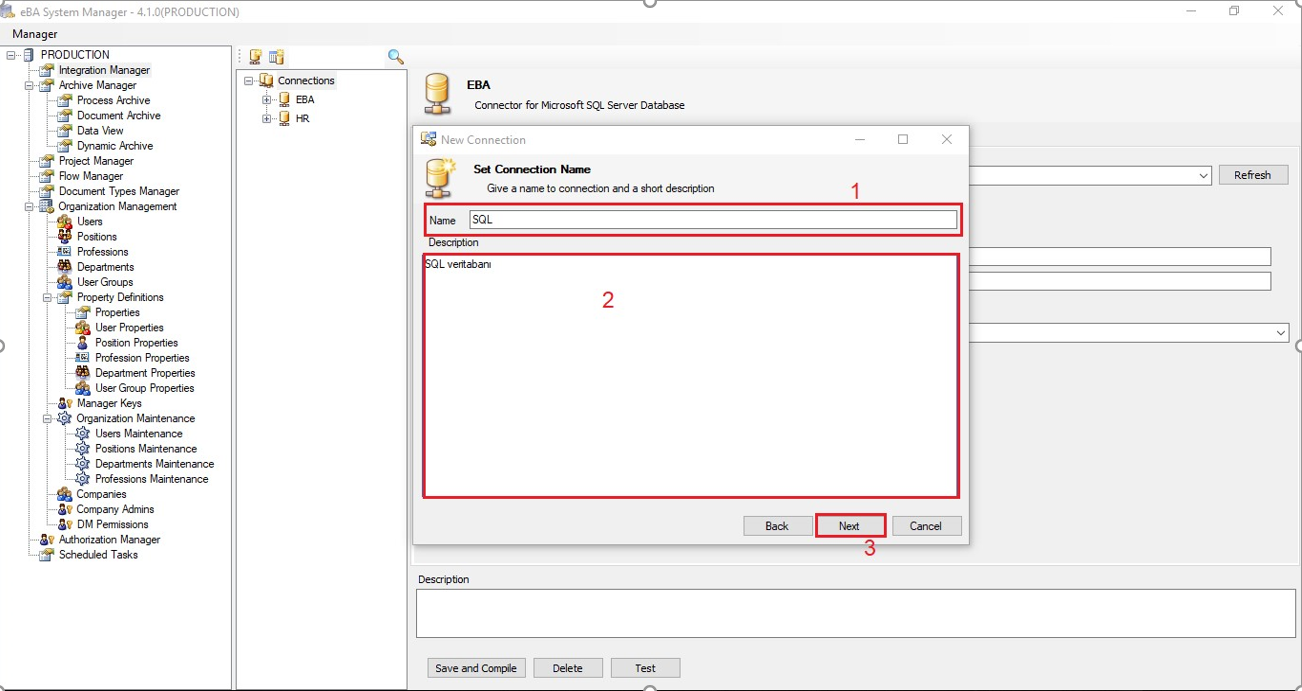Click Cancel in New Connection dialog
Screen dimensions: 1302x691
coord(926,526)
